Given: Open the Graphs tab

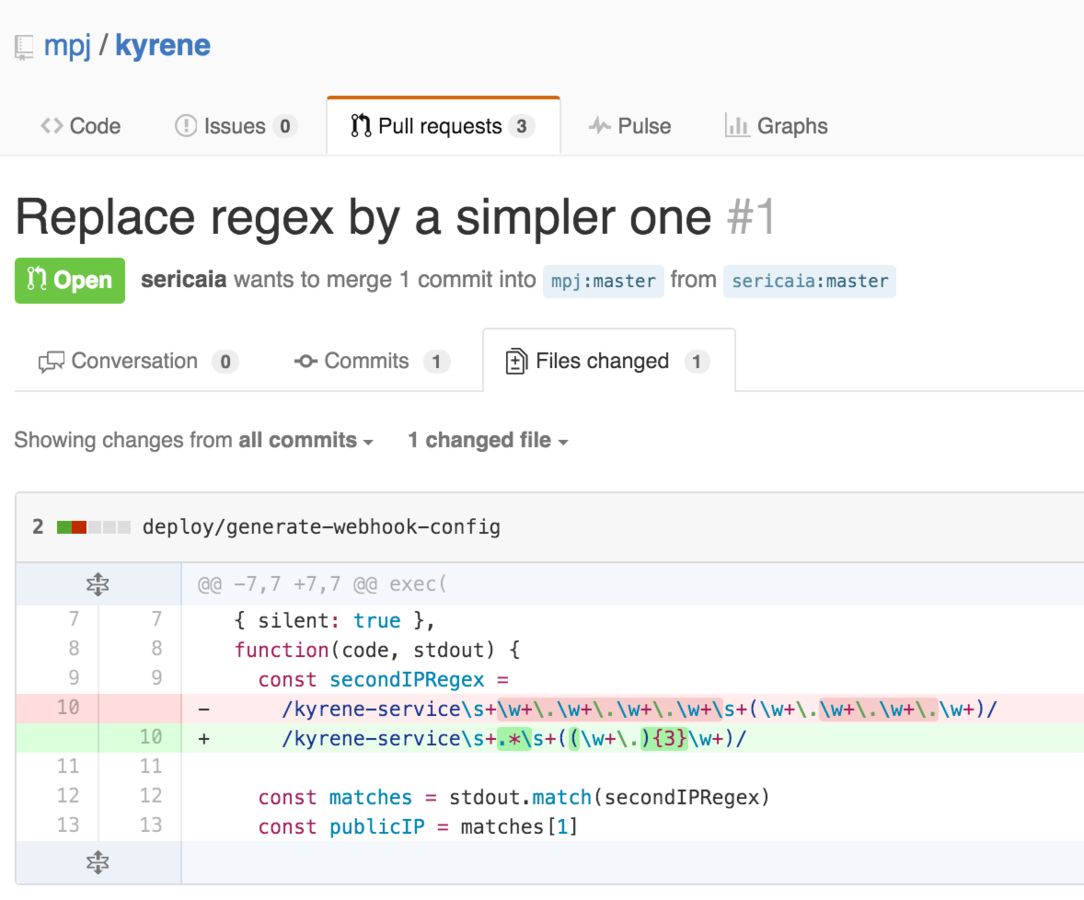Looking at the screenshot, I should point(776,126).
